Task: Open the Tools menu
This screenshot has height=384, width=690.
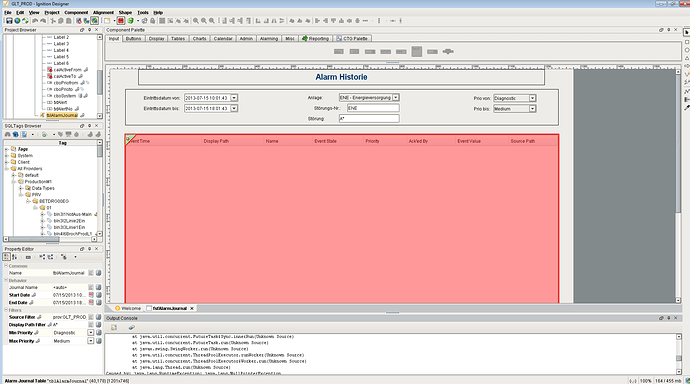Action: (x=143, y=12)
